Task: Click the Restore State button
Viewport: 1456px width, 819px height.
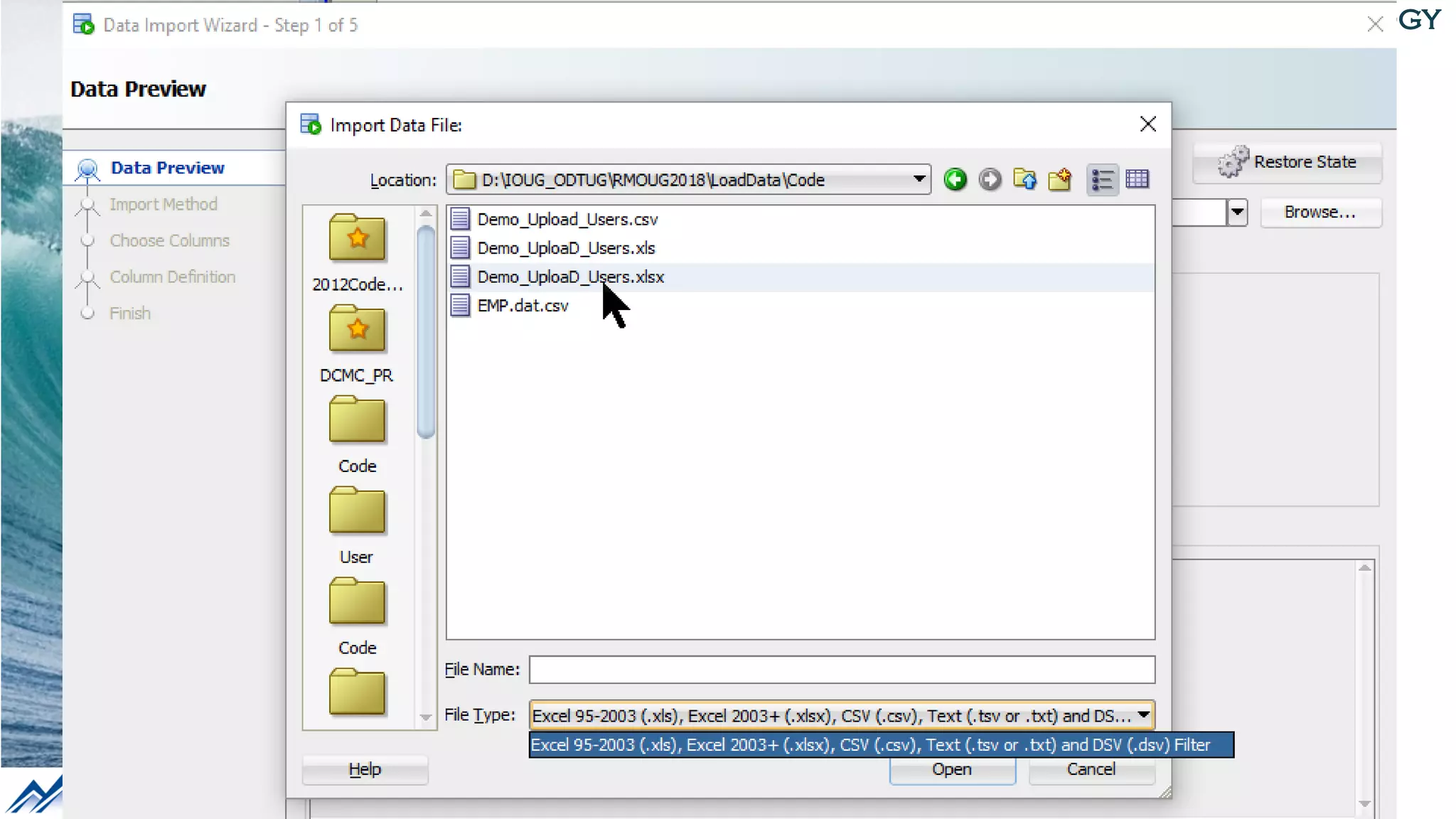Action: (x=1288, y=162)
